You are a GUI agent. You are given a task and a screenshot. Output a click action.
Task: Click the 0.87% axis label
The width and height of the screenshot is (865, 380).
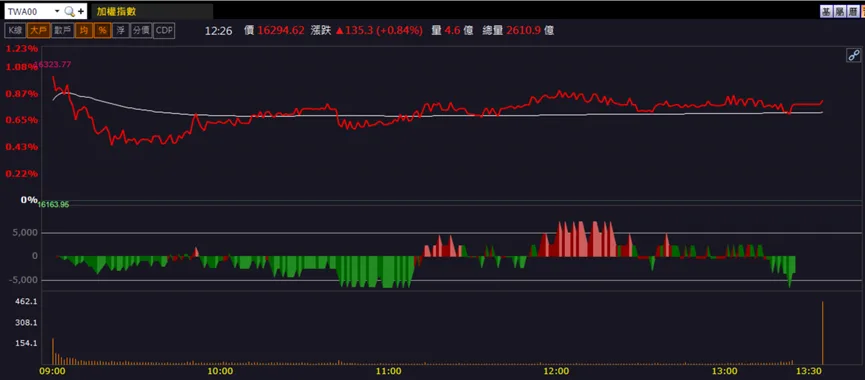click(x=22, y=94)
